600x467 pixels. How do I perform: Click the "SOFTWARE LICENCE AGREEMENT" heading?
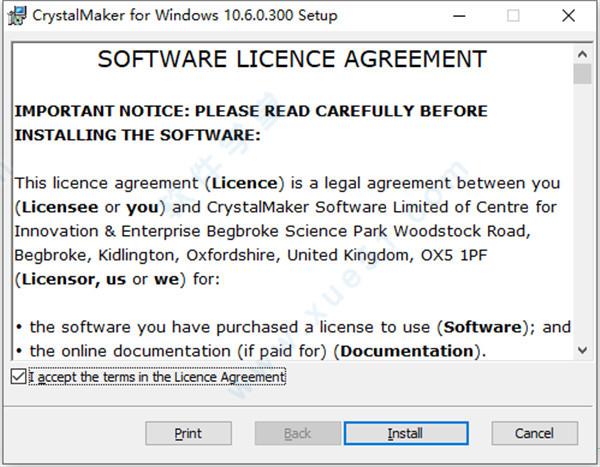(x=292, y=59)
